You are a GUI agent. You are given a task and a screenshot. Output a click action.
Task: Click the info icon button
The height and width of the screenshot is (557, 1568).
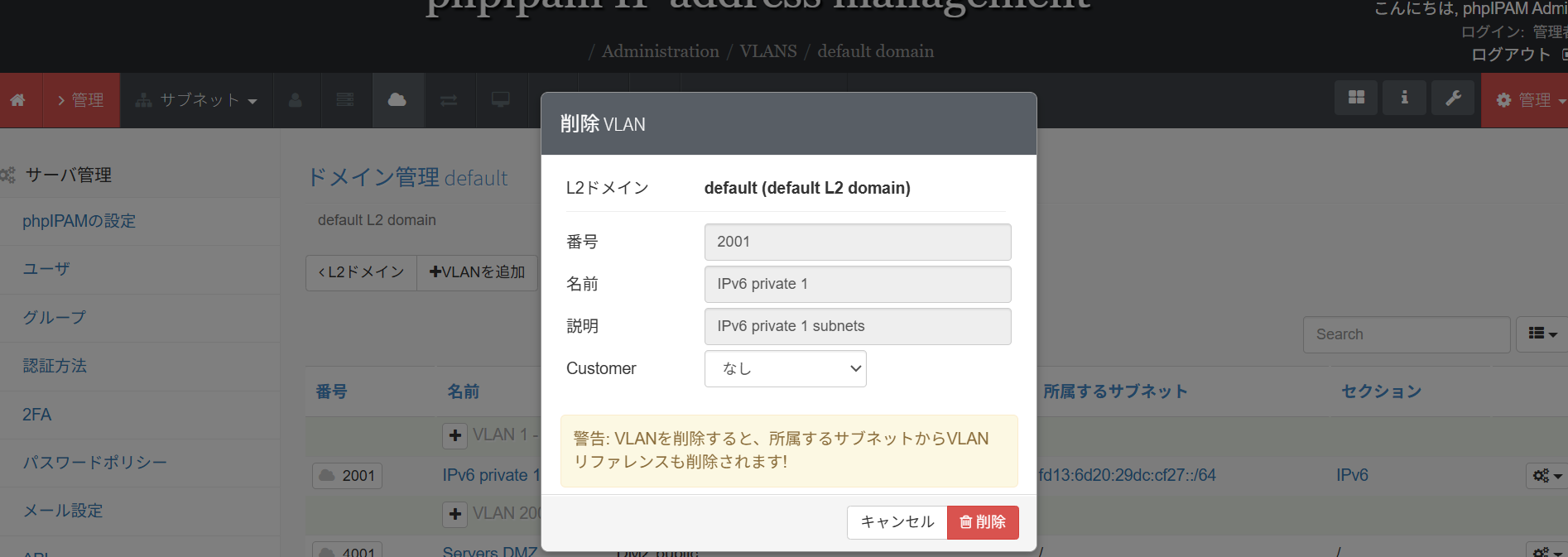pyautogui.click(x=1404, y=98)
